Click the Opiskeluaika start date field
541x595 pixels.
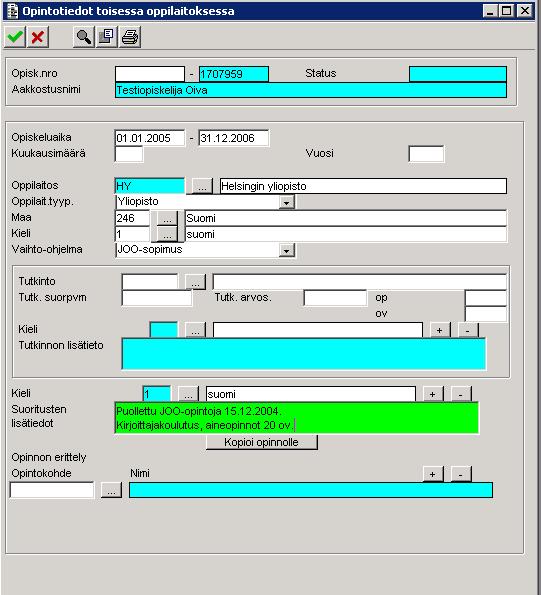click(150, 138)
